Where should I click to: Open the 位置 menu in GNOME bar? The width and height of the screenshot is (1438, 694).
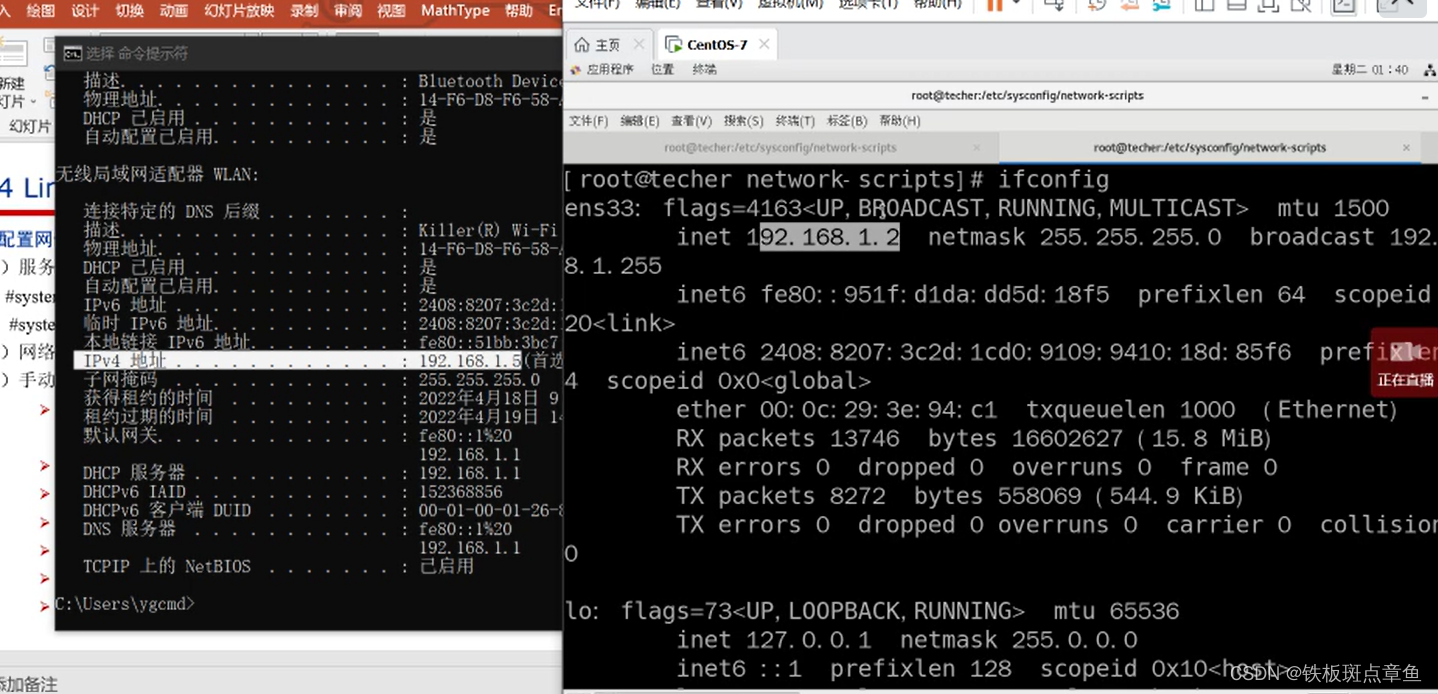(662, 70)
